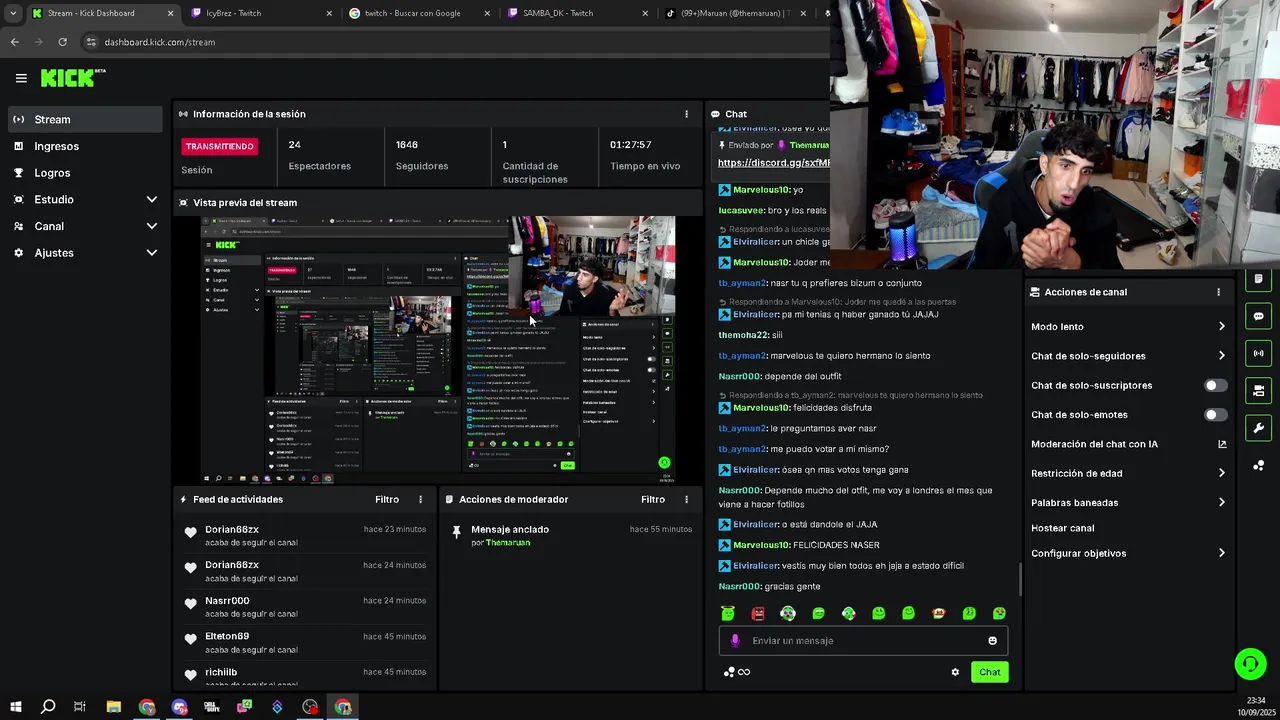Open chat settings gear icon
The height and width of the screenshot is (720, 1280).
coord(955,672)
